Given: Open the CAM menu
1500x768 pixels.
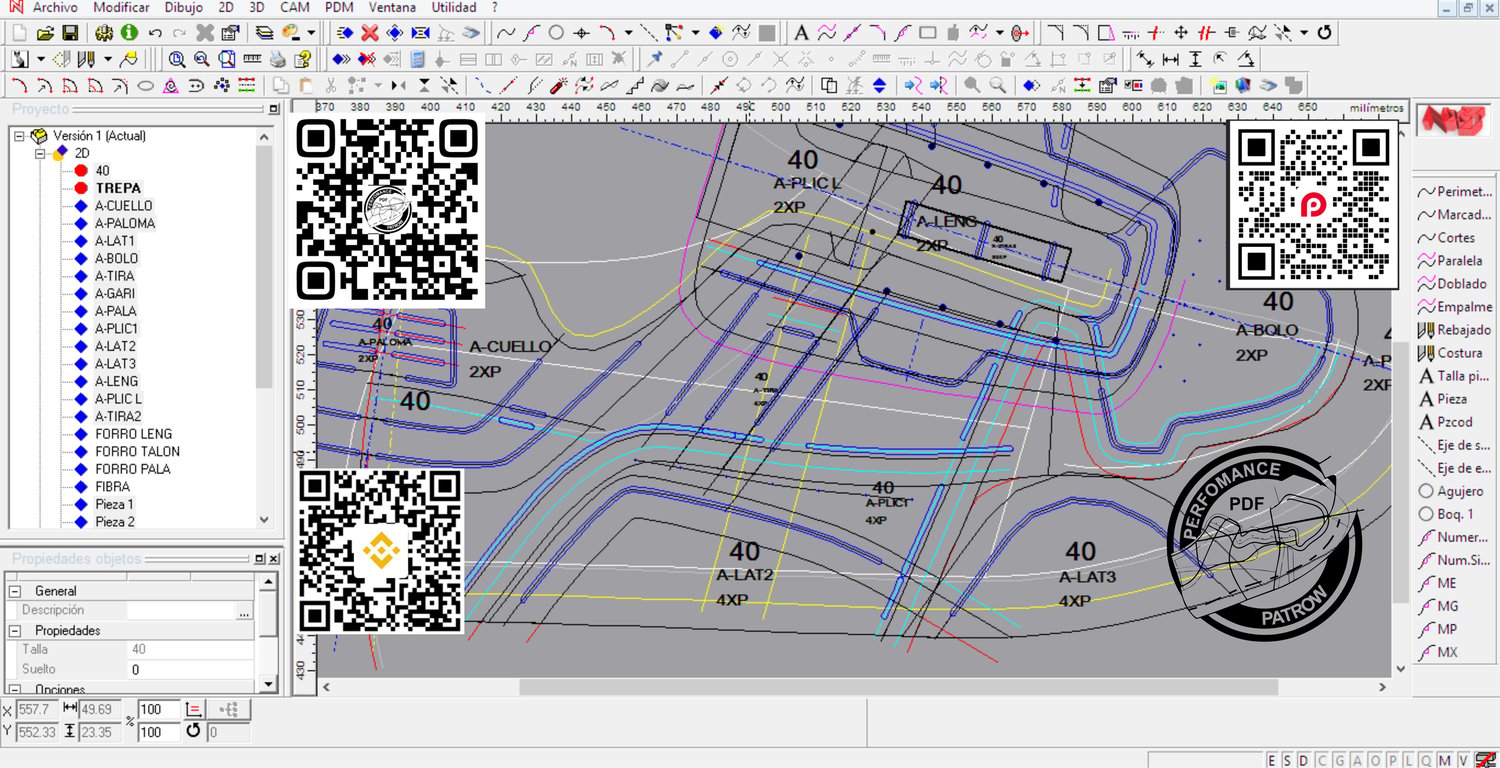Looking at the screenshot, I should pos(294,7).
